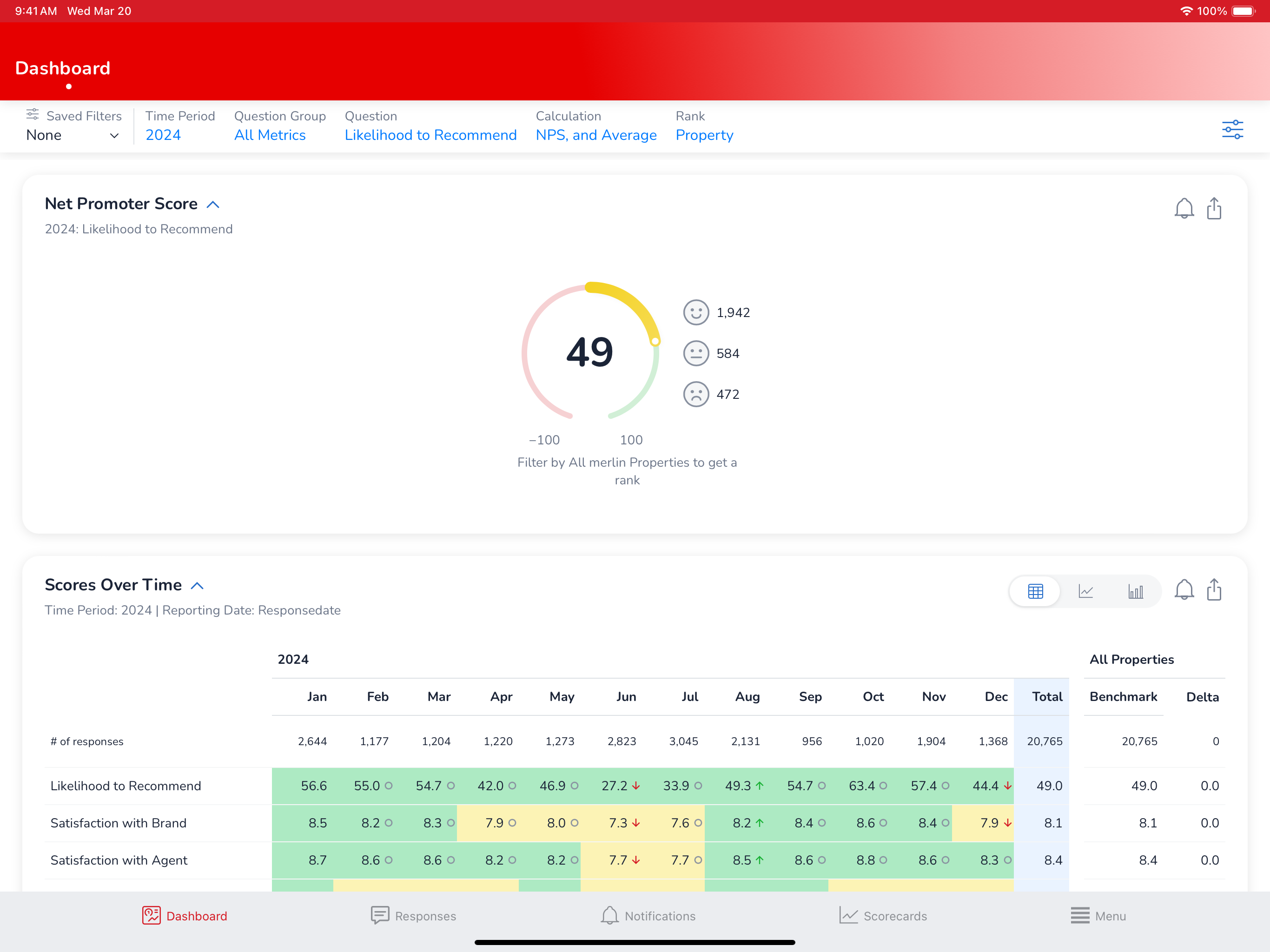Viewport: 1270px width, 952px height.
Task: Change the Likelihood to Recommend question filter
Action: click(430, 136)
